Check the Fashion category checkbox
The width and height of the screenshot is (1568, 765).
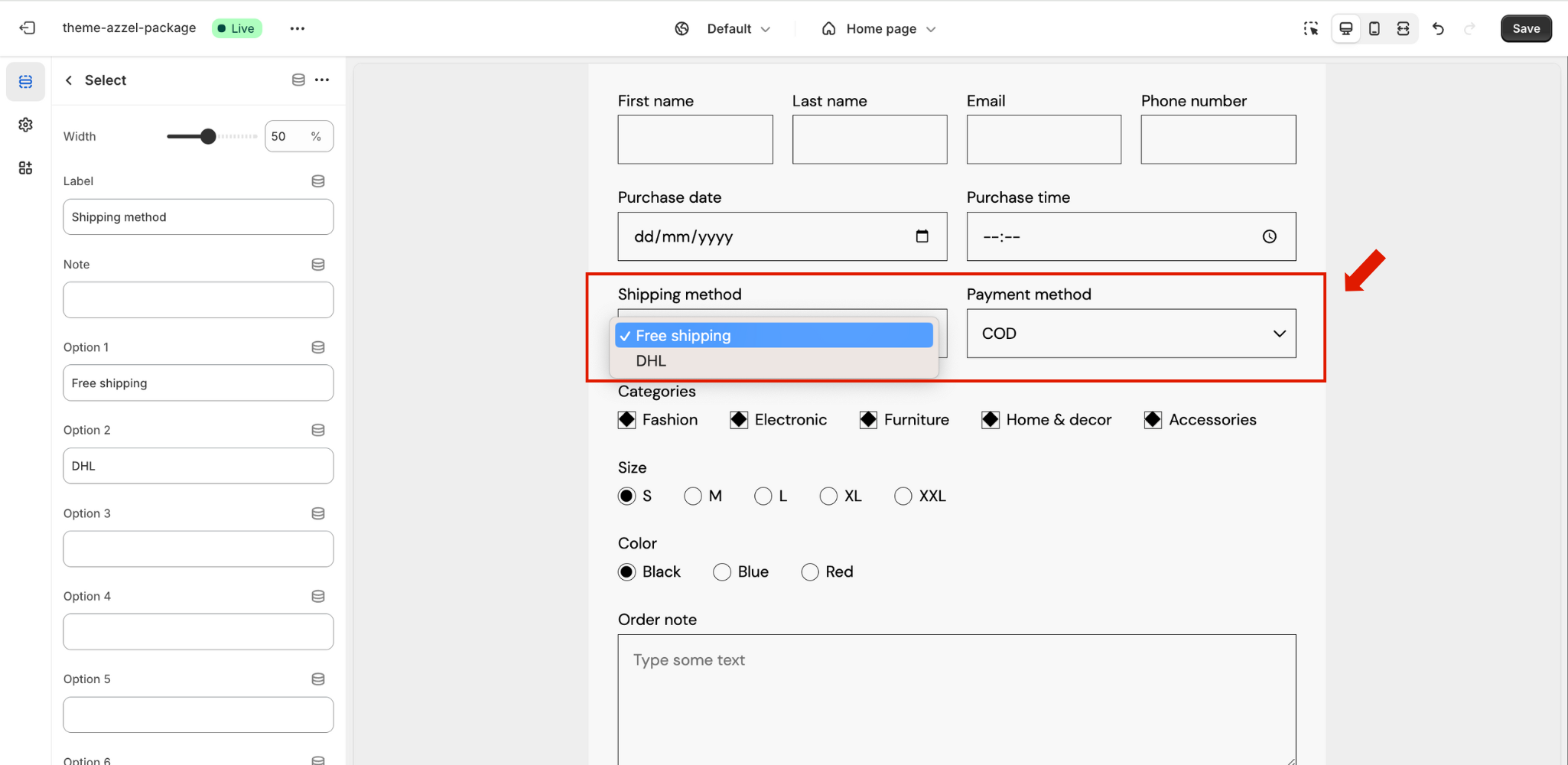pyautogui.click(x=627, y=420)
